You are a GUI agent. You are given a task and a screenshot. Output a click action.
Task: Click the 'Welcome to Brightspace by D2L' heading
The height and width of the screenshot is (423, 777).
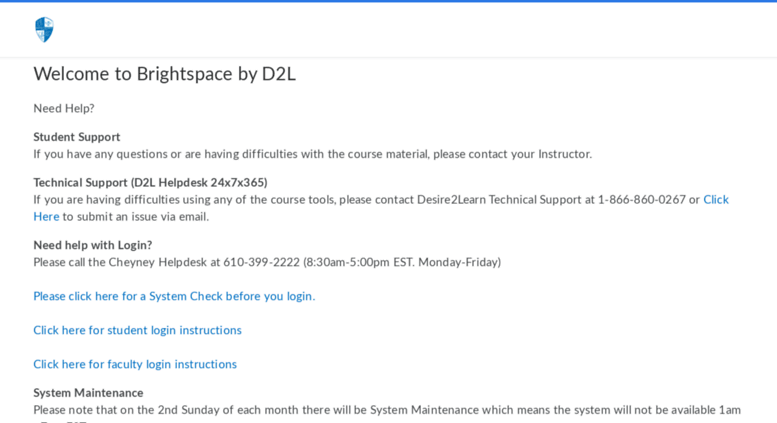click(x=165, y=74)
